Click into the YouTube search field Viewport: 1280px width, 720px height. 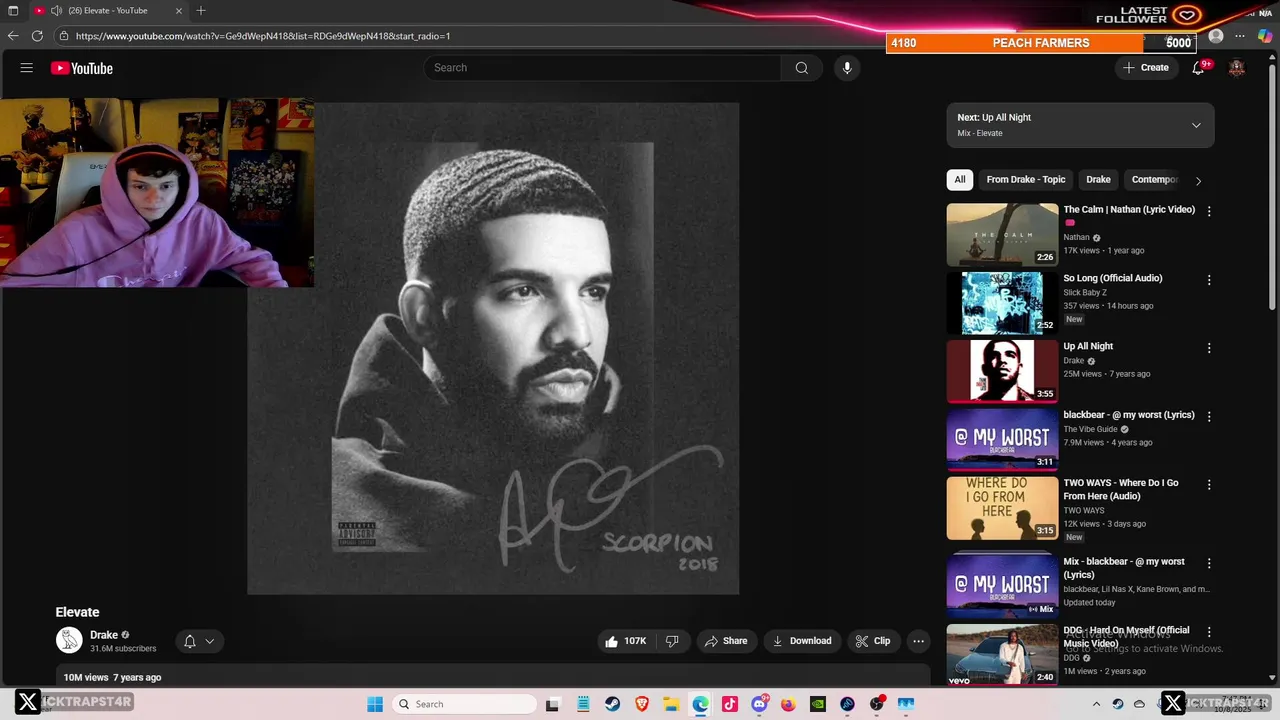point(602,68)
